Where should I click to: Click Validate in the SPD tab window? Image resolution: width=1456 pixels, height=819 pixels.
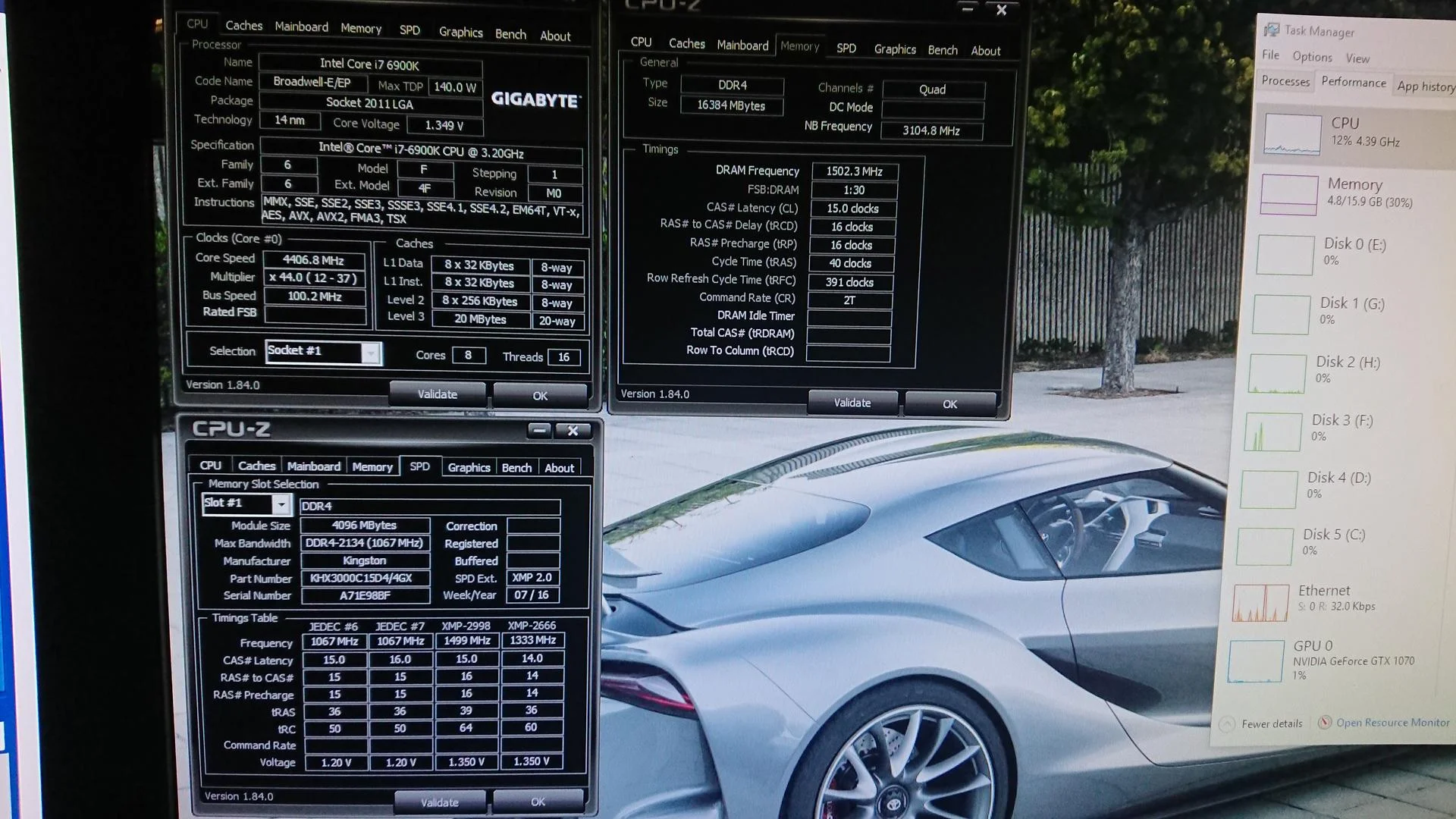point(440,802)
